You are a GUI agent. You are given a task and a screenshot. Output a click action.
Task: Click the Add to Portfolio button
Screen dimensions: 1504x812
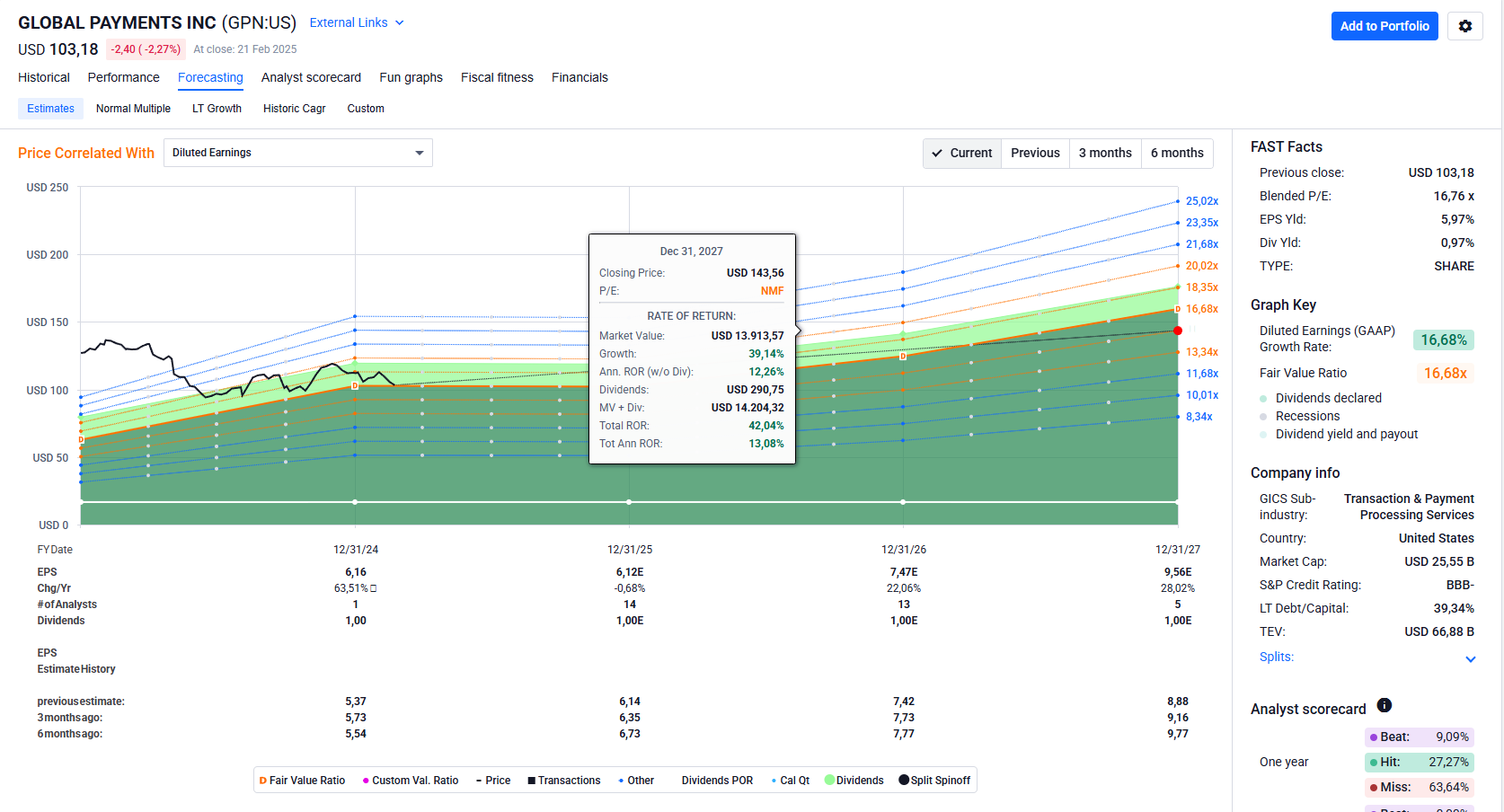pos(1384,26)
